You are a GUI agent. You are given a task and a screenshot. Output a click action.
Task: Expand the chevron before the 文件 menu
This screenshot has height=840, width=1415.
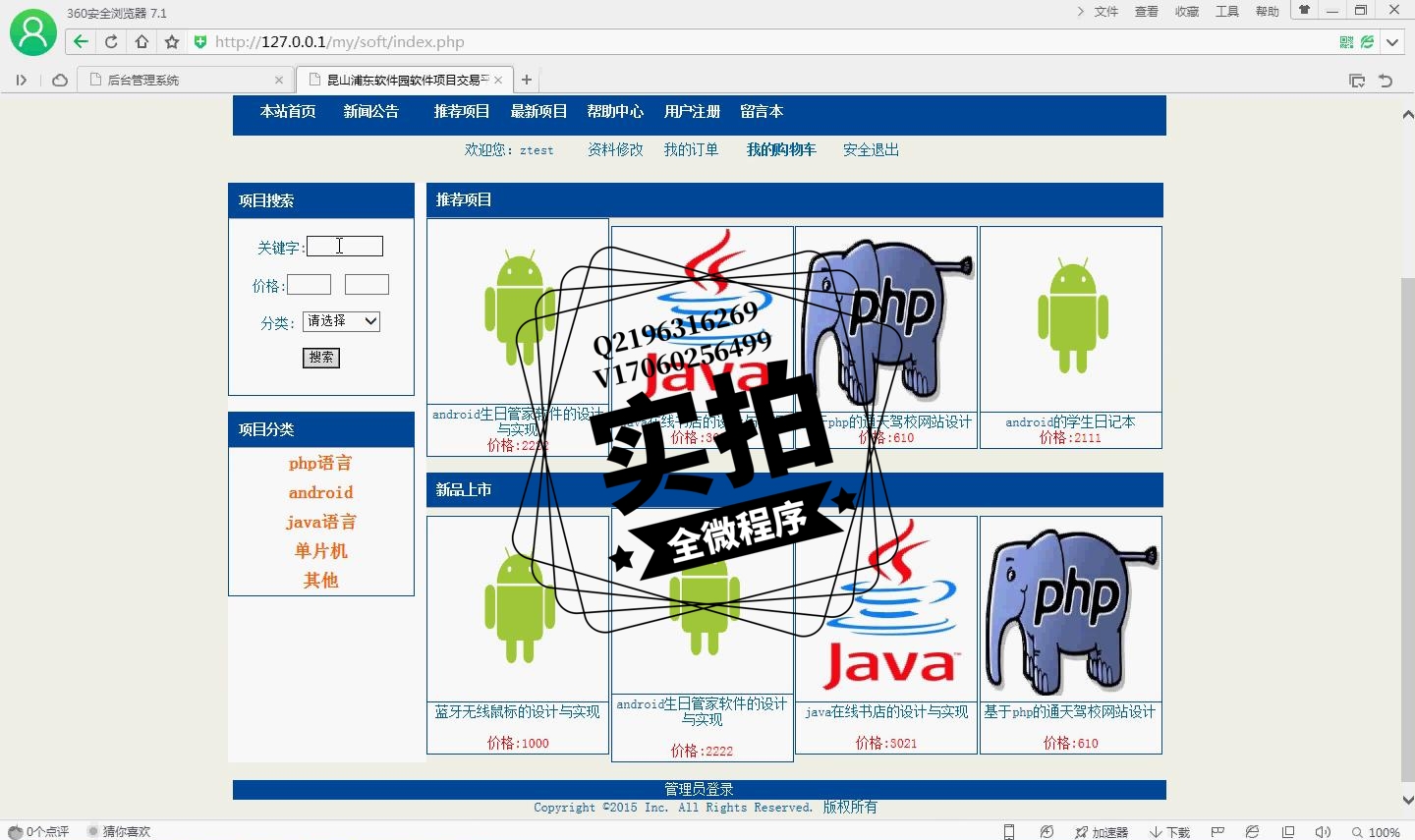click(1081, 12)
